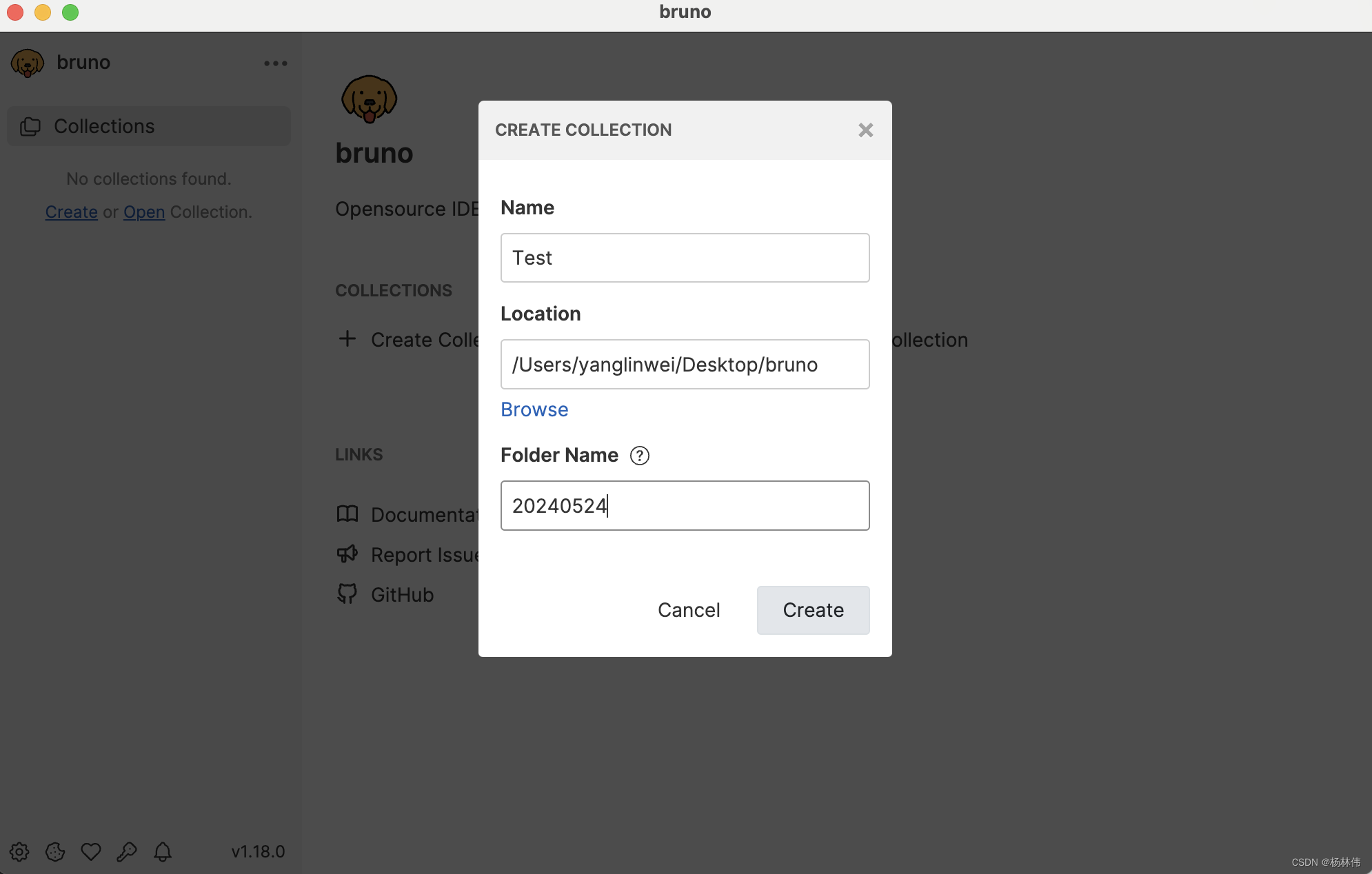Click the GitHub icon under LINKS
The width and height of the screenshot is (1372, 874).
(x=348, y=593)
